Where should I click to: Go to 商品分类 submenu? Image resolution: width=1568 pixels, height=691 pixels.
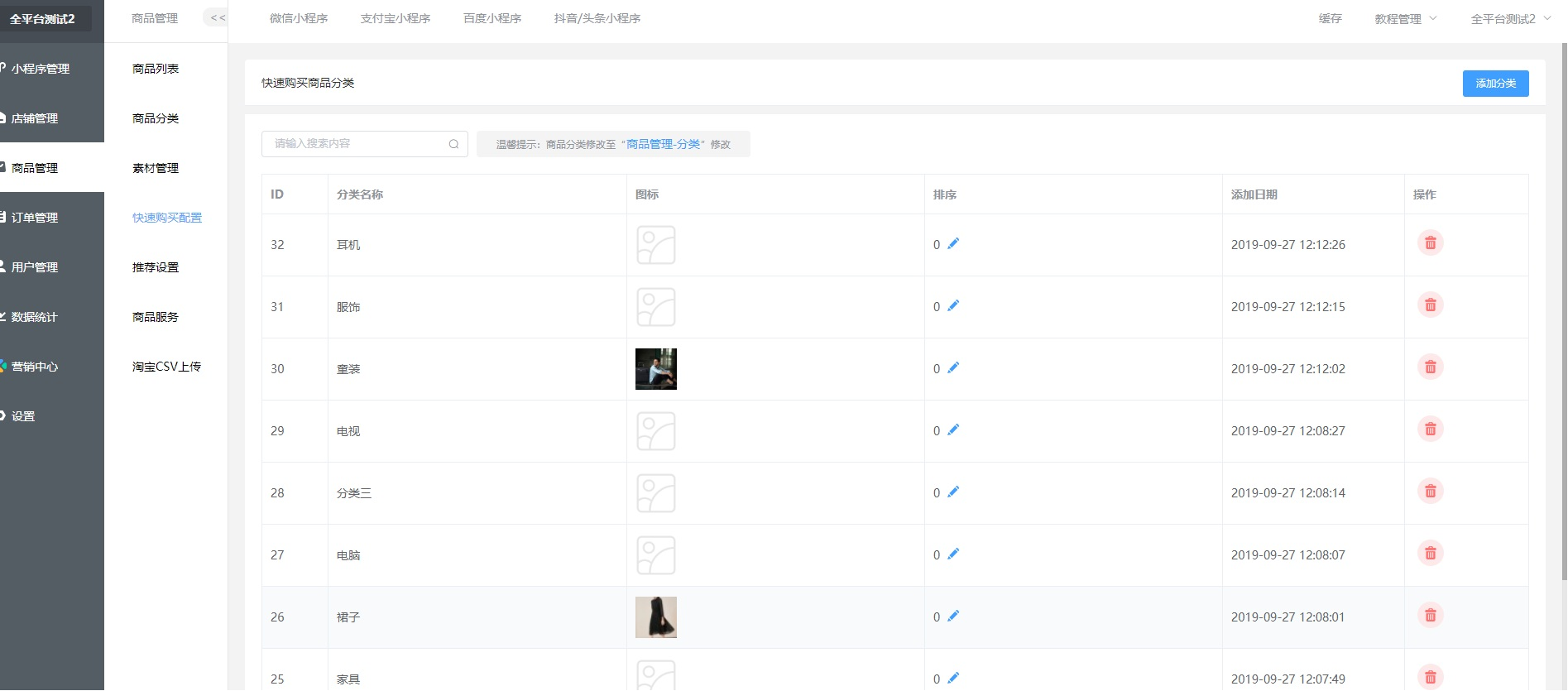click(x=156, y=118)
